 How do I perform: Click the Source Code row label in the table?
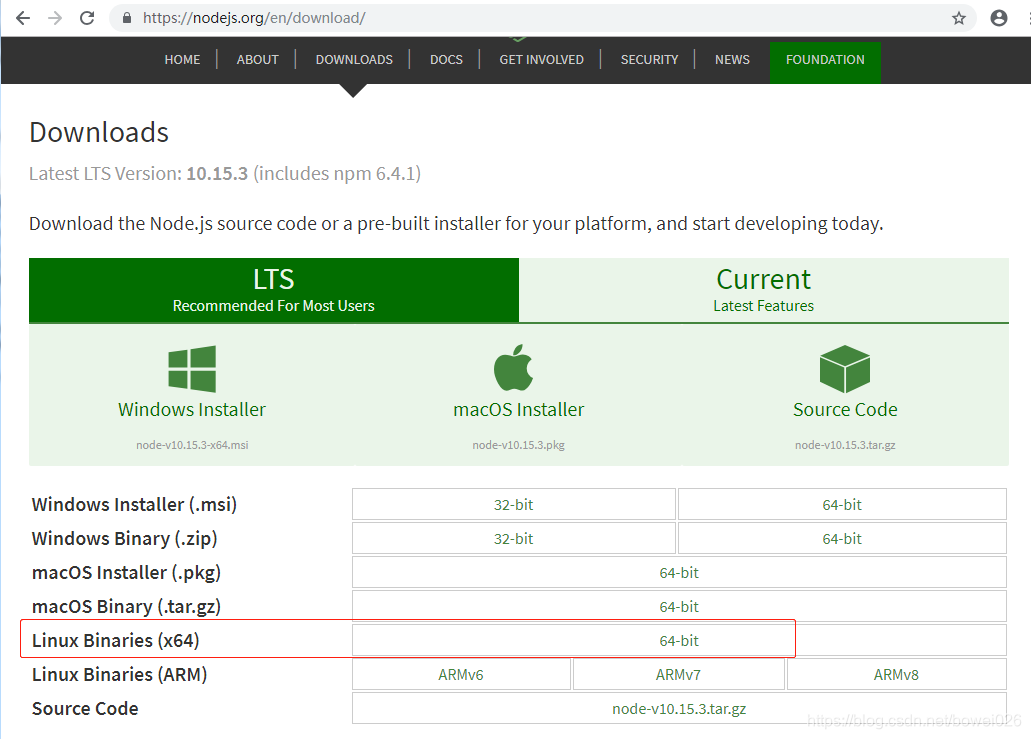coord(85,709)
